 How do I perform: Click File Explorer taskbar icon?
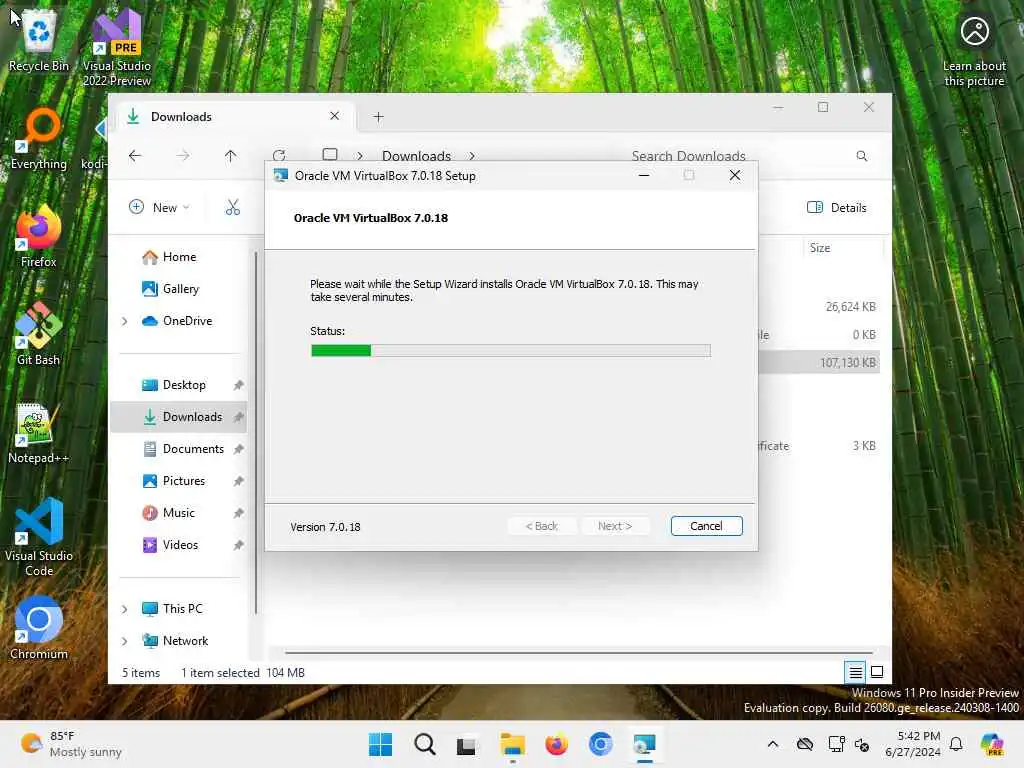[512, 744]
